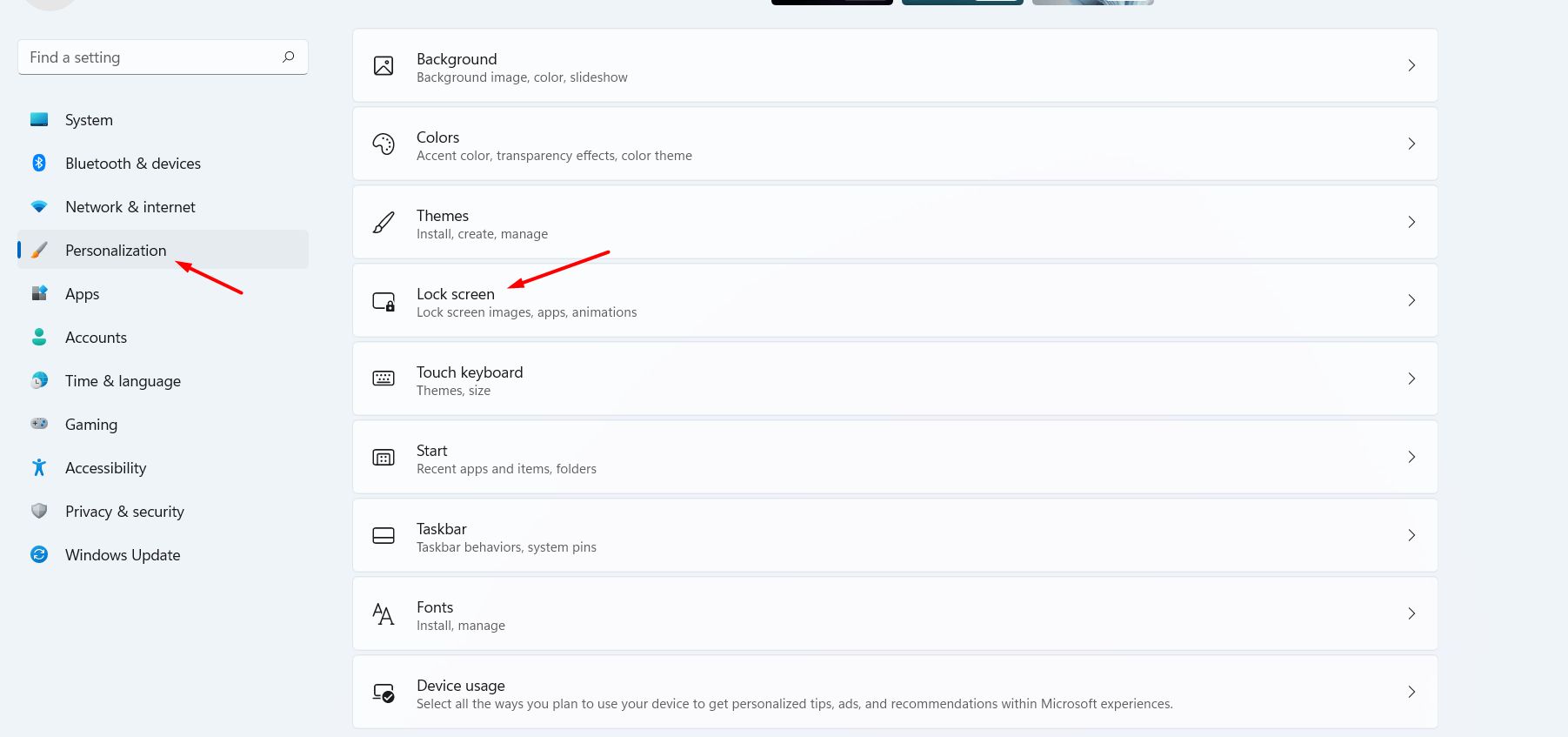The image size is (1568, 737).
Task: Click the Touch keyboard icon
Action: point(384,379)
